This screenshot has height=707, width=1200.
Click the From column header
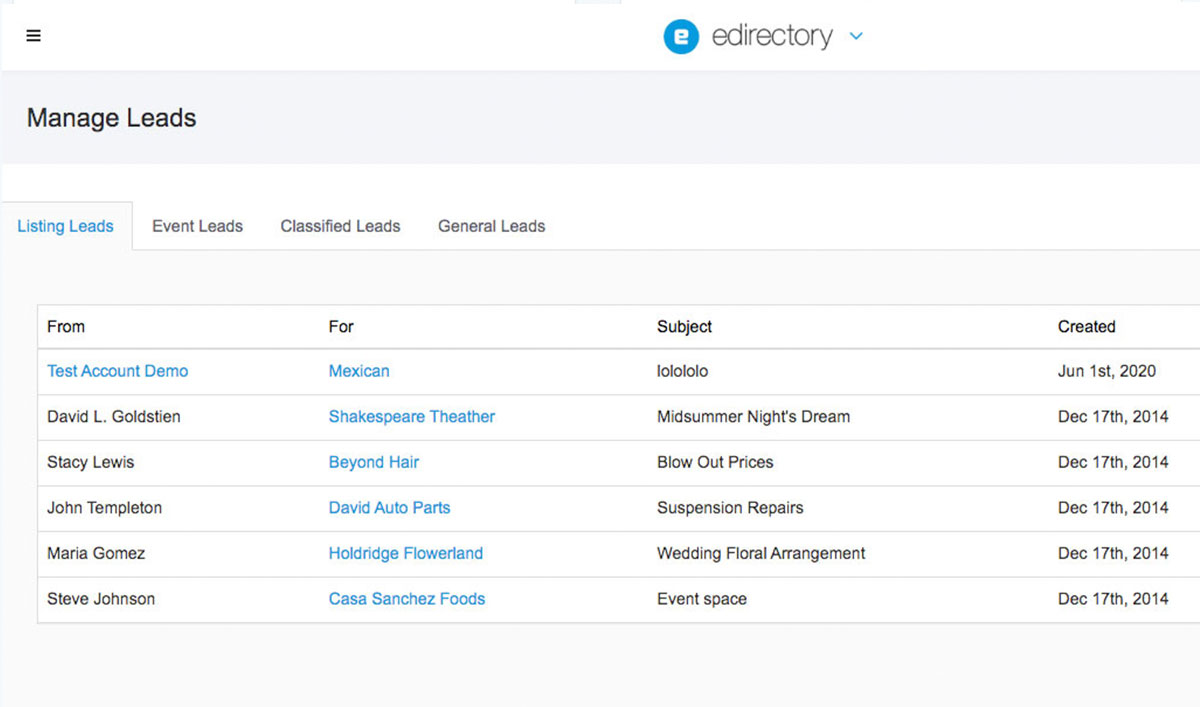[x=66, y=327]
